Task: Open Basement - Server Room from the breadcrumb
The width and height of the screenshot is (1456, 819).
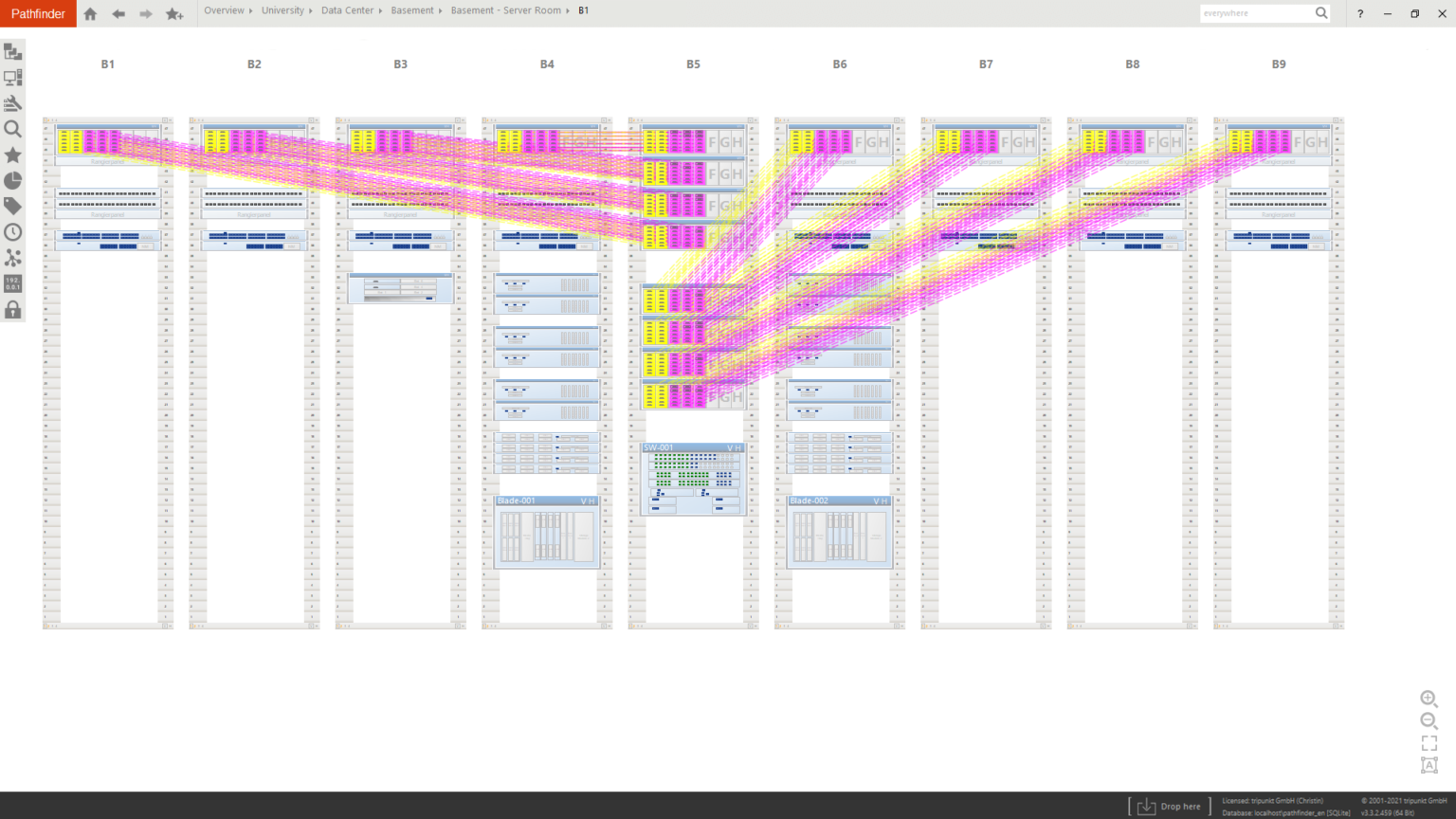Action: tap(505, 10)
